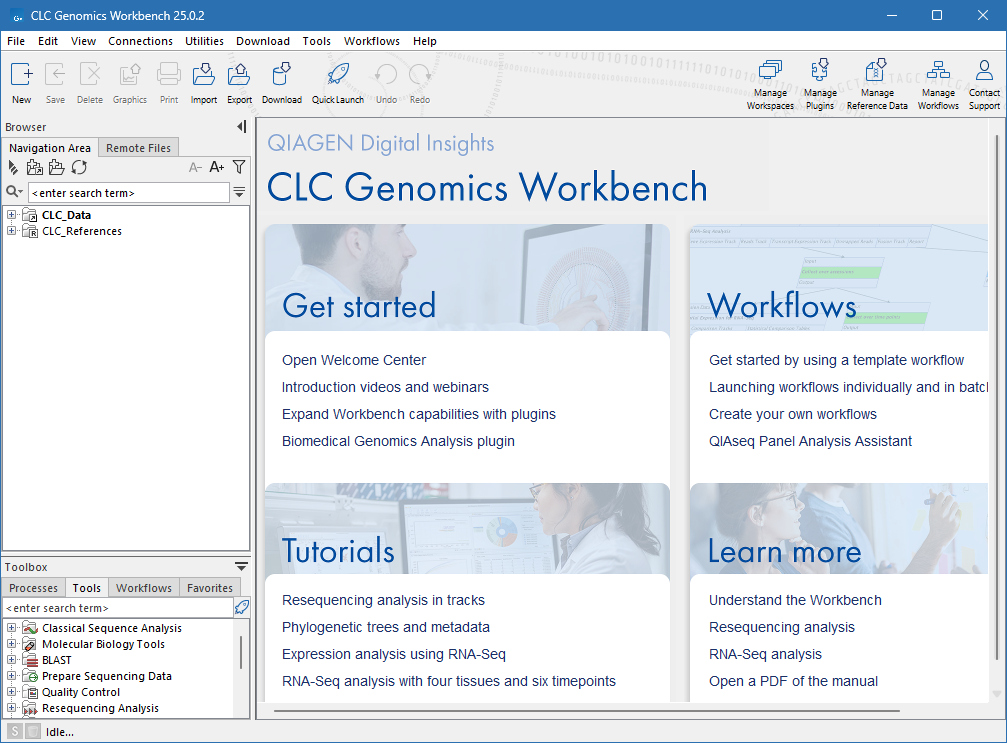Click the rocket icon beside Toolbox search
This screenshot has height=743, width=1007.
pyautogui.click(x=241, y=607)
